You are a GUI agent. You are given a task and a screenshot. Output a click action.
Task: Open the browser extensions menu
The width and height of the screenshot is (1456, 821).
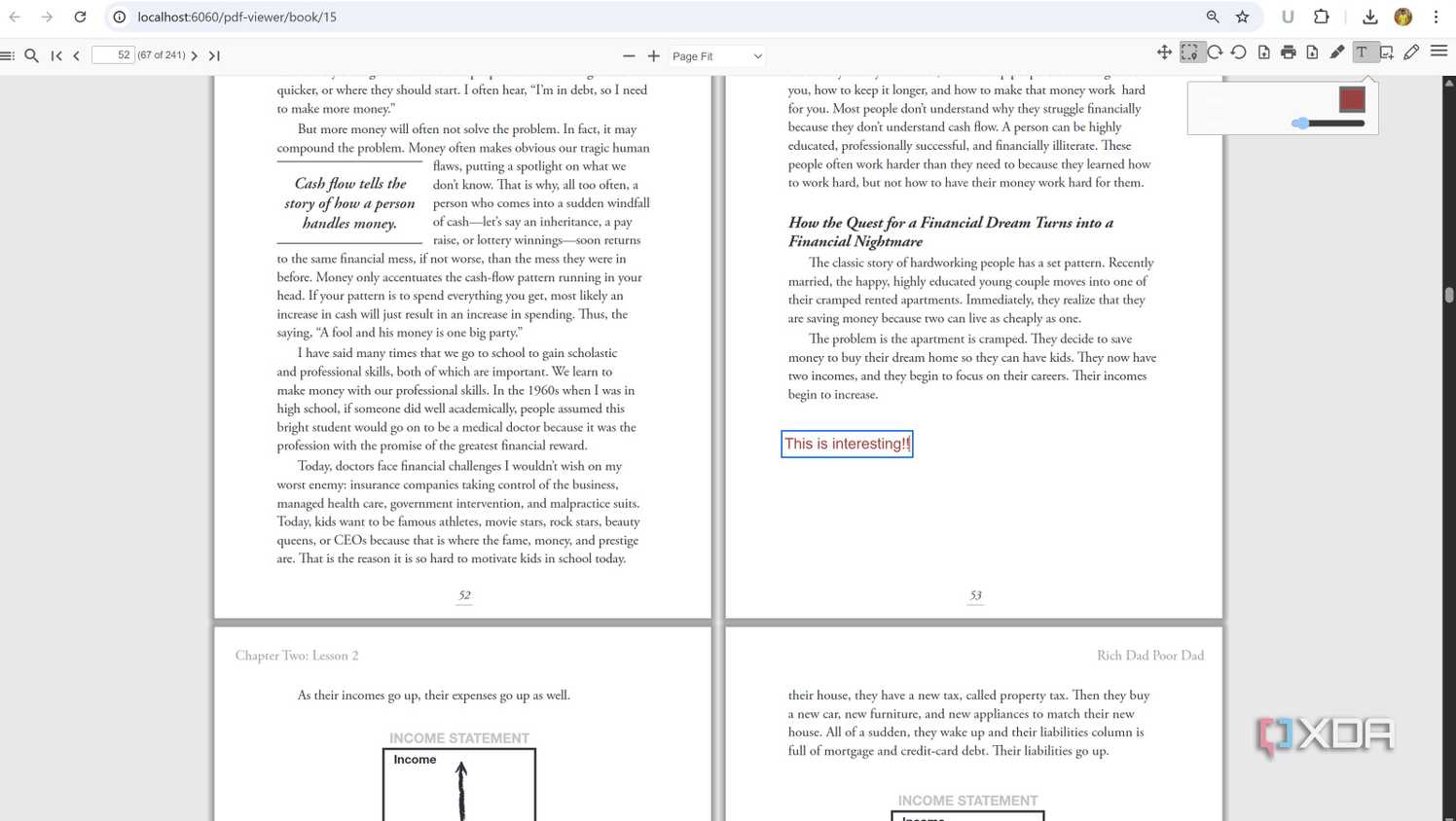coord(1321,17)
